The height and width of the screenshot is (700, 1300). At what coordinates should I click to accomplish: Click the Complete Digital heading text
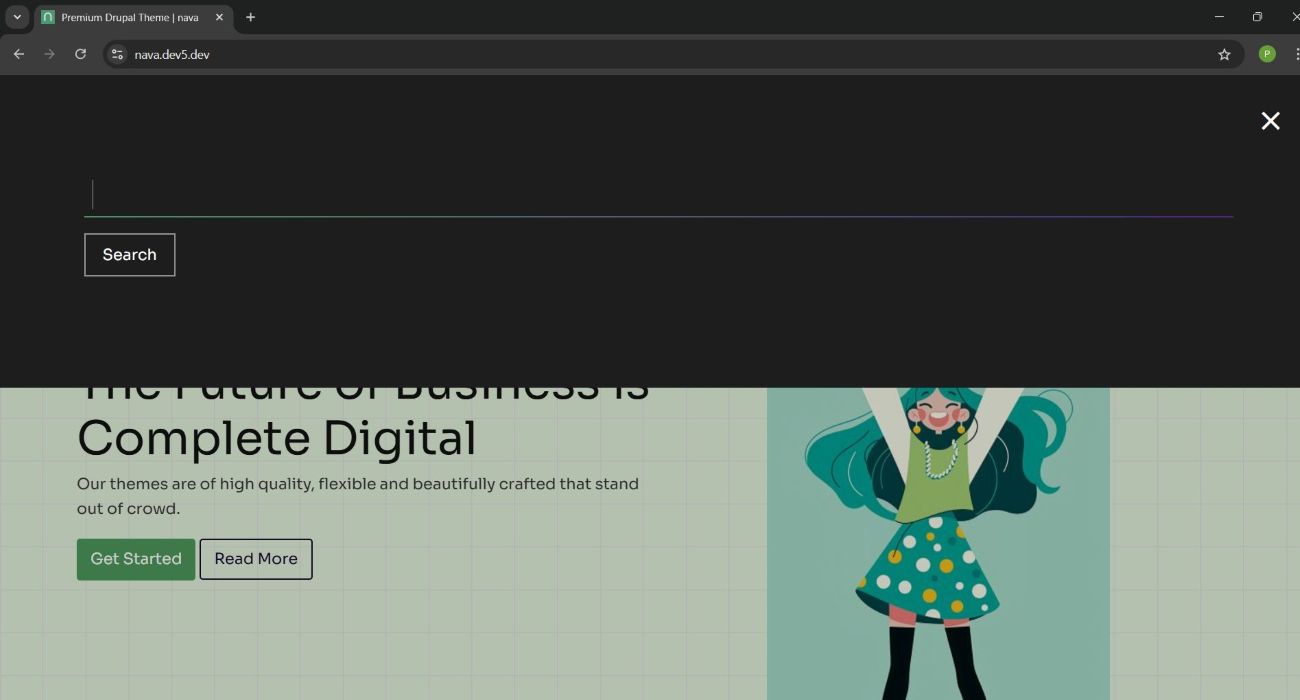click(x=277, y=439)
